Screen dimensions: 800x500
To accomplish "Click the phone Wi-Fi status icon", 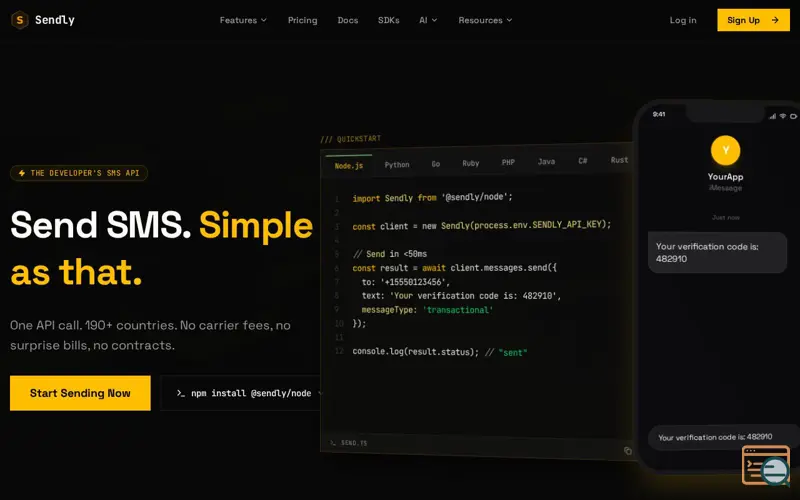I will (x=783, y=116).
